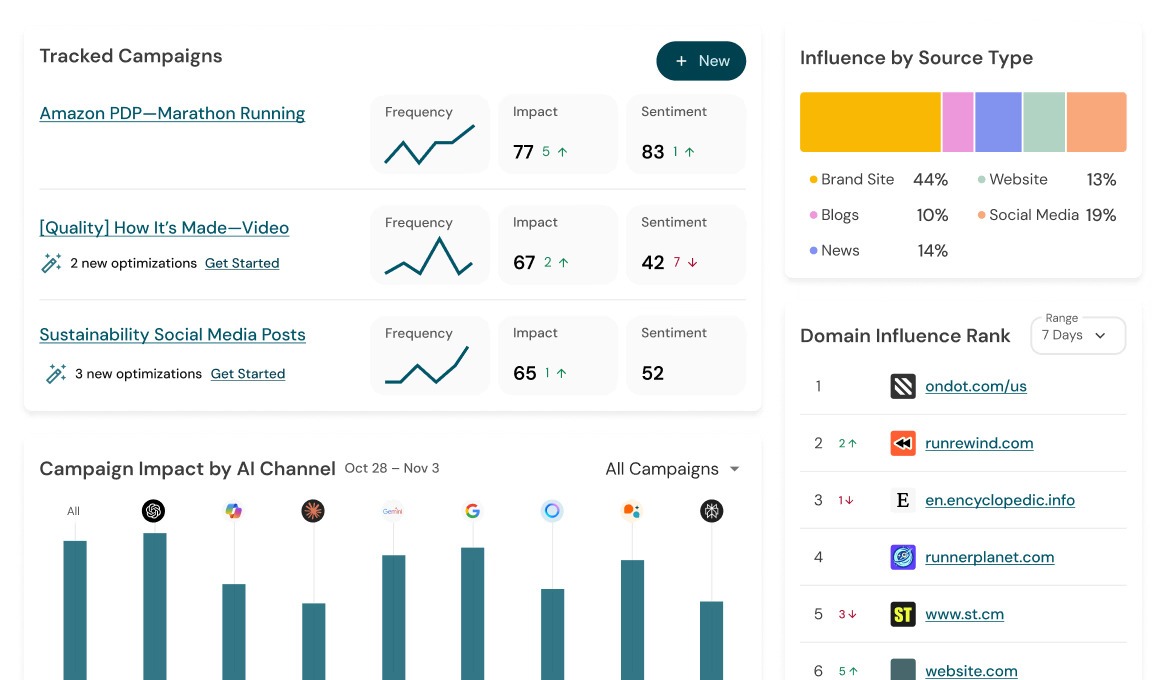1166x680 pixels.
Task: Click the ChatGPT channel icon
Action: pyautogui.click(x=153, y=510)
